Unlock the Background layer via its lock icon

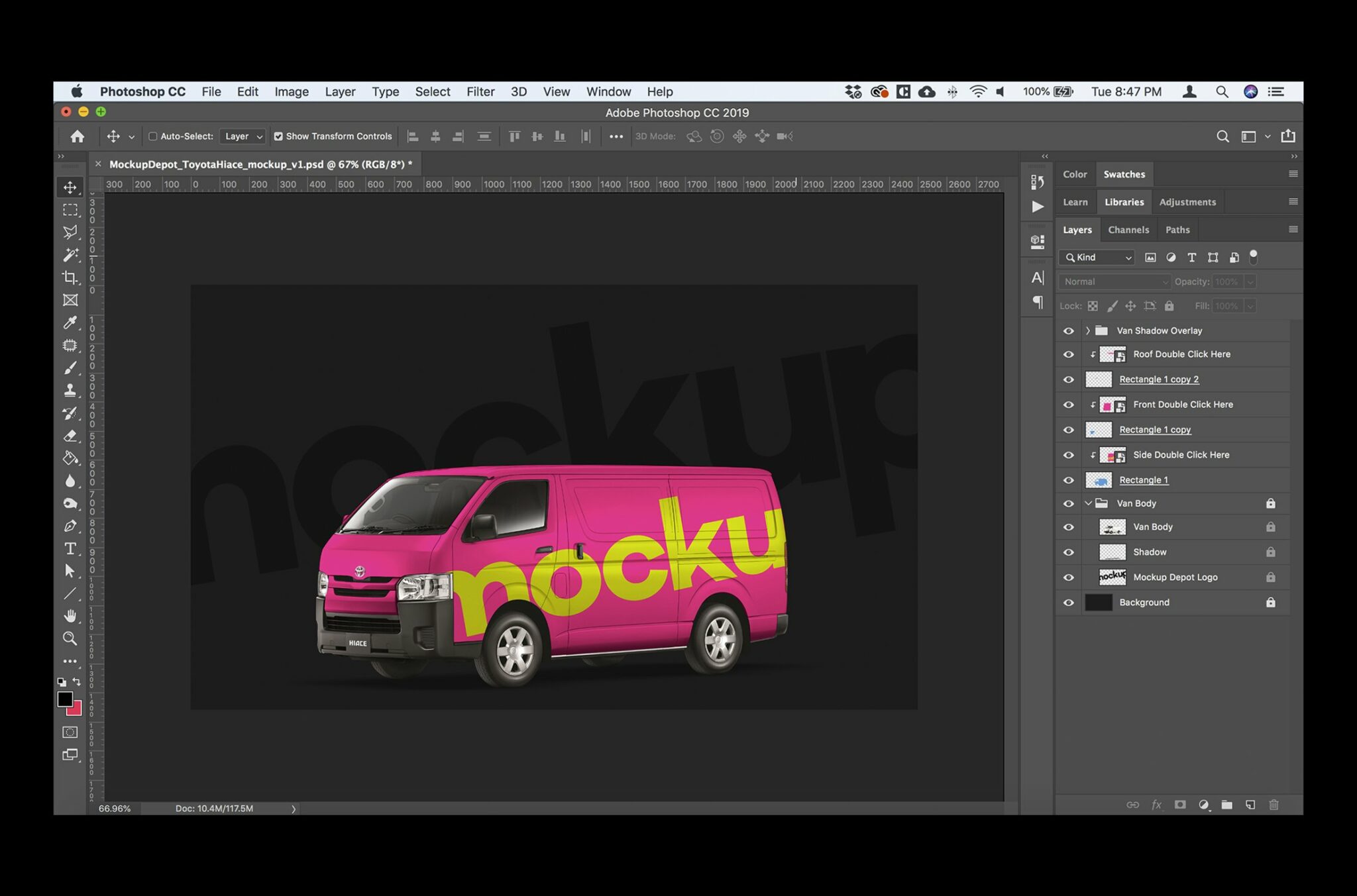click(x=1271, y=602)
